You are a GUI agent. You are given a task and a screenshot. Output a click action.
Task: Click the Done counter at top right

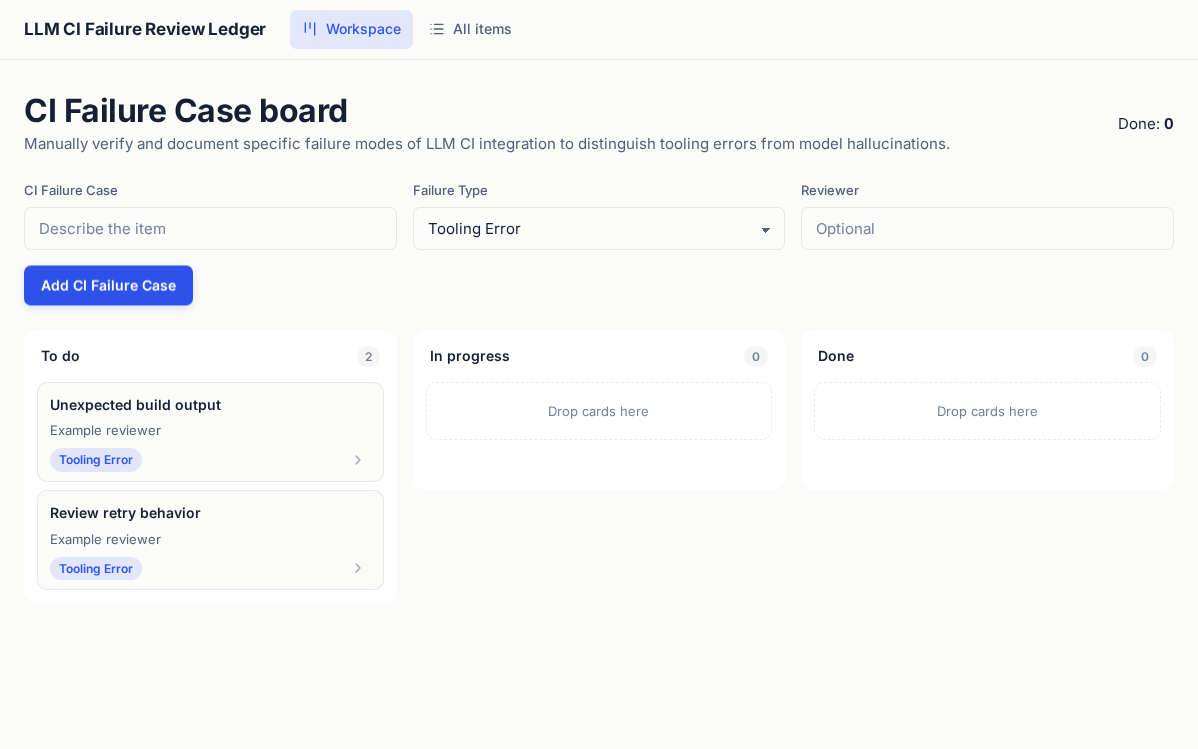1145,124
